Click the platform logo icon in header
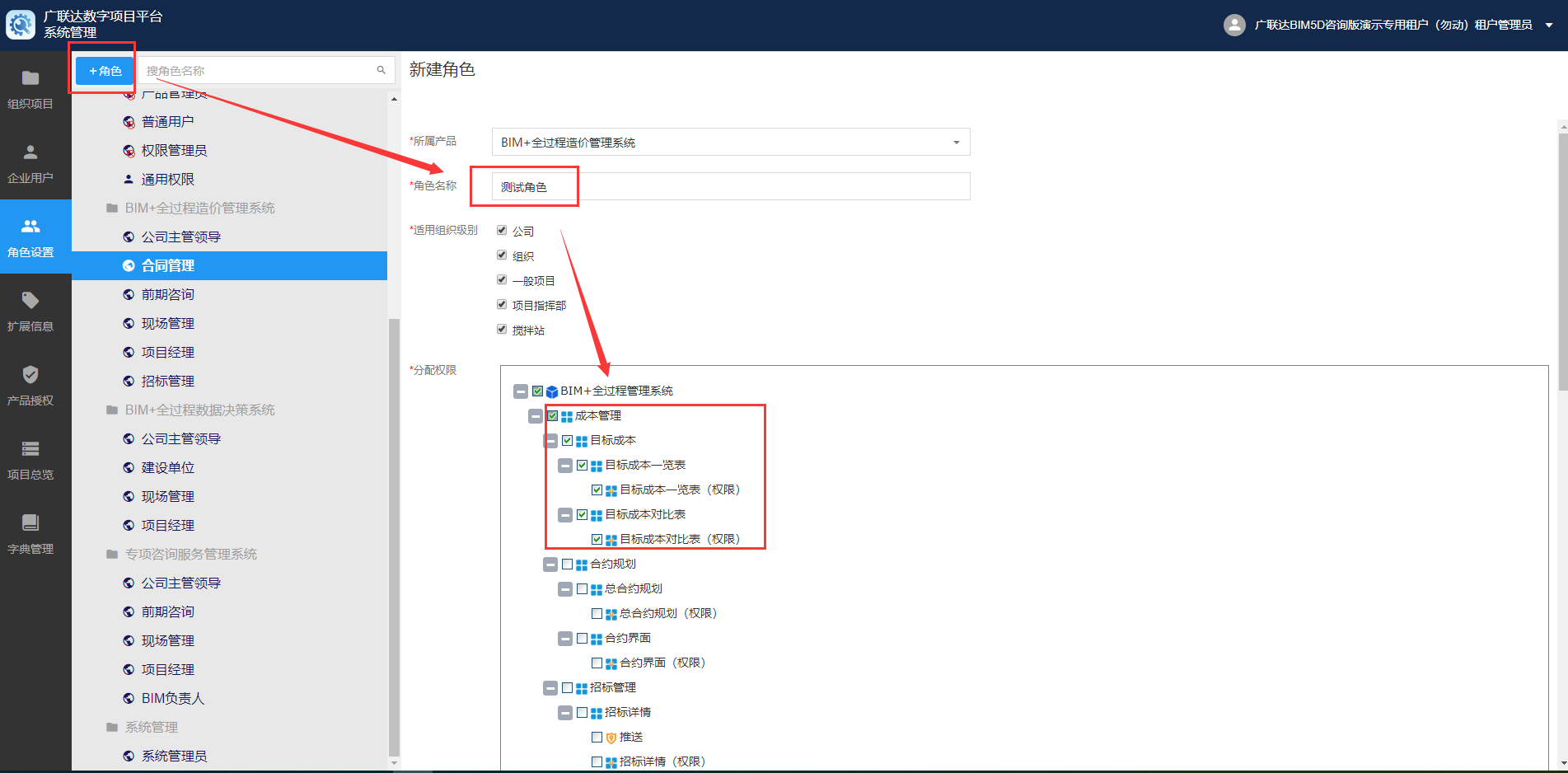1568x773 pixels. 21,25
